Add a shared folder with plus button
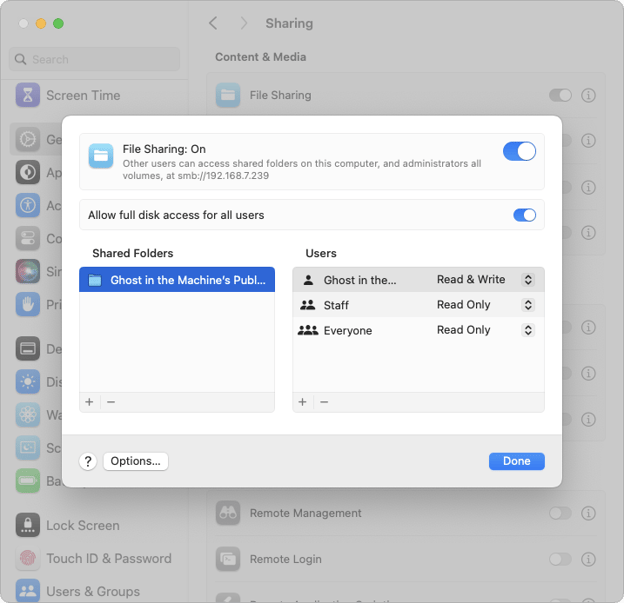 point(89,402)
